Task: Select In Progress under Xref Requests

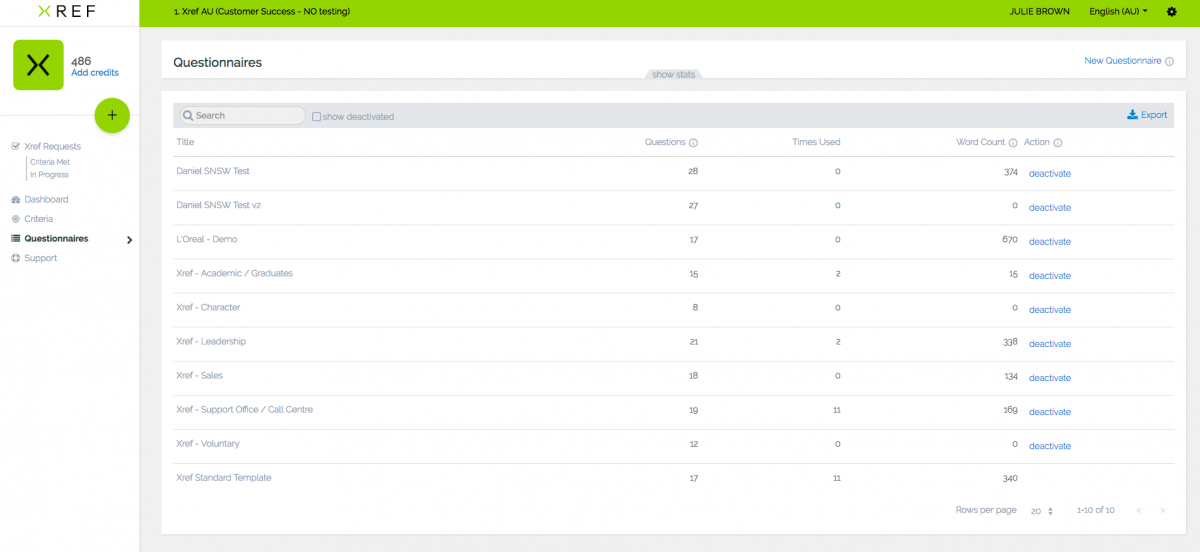Action: click(49, 175)
